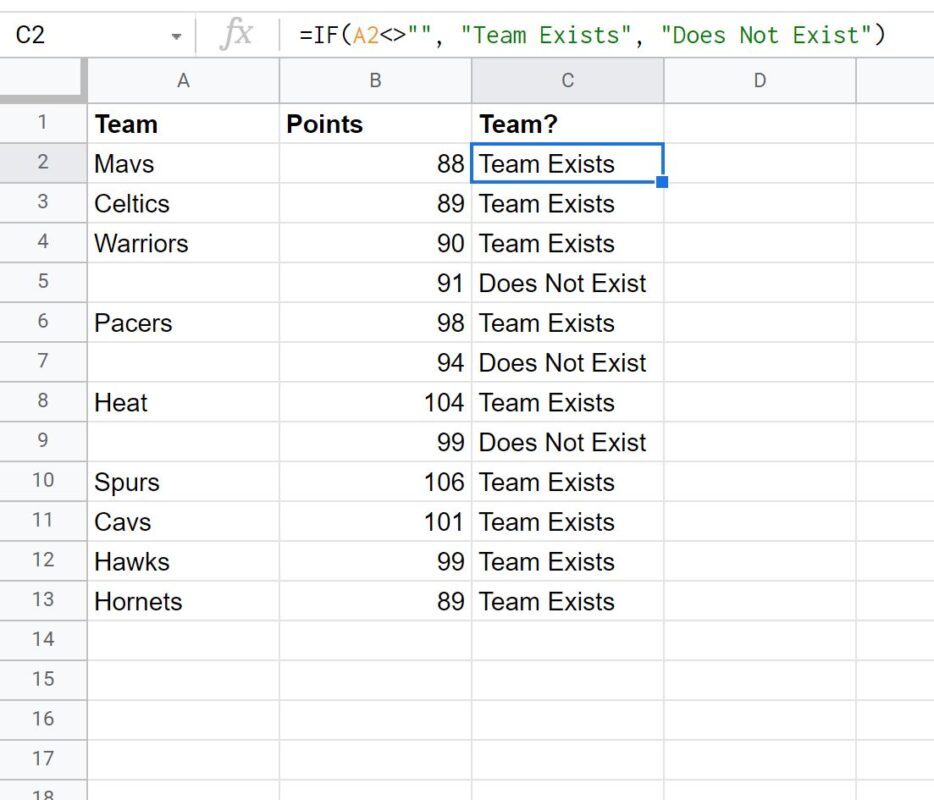The image size is (934, 800).
Task: Select the points cell with 101
Action: (375, 521)
